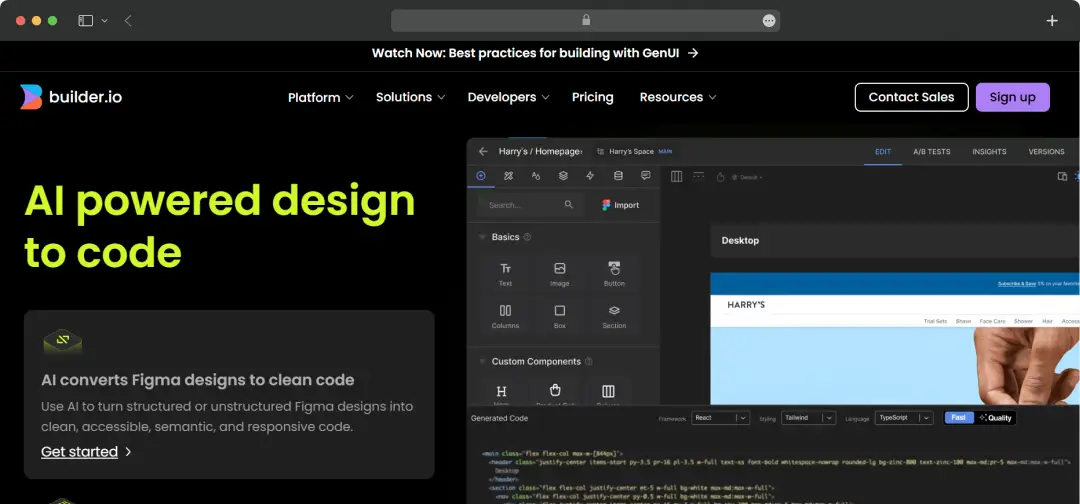Image resolution: width=1080 pixels, height=504 pixels.
Task: Open the Safari sidebar dropdown chevron
Action: 105,21
